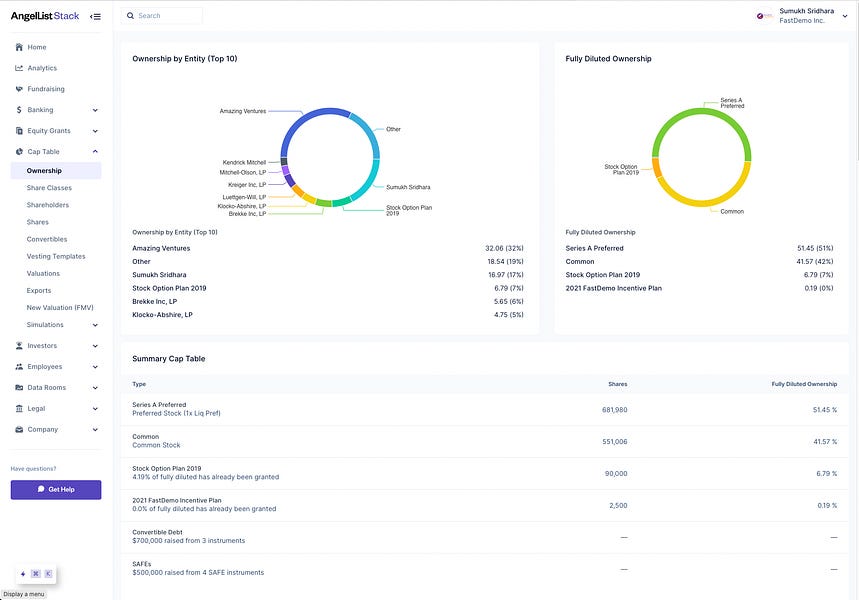
Task: Open the Exports page link
Action: click(39, 290)
